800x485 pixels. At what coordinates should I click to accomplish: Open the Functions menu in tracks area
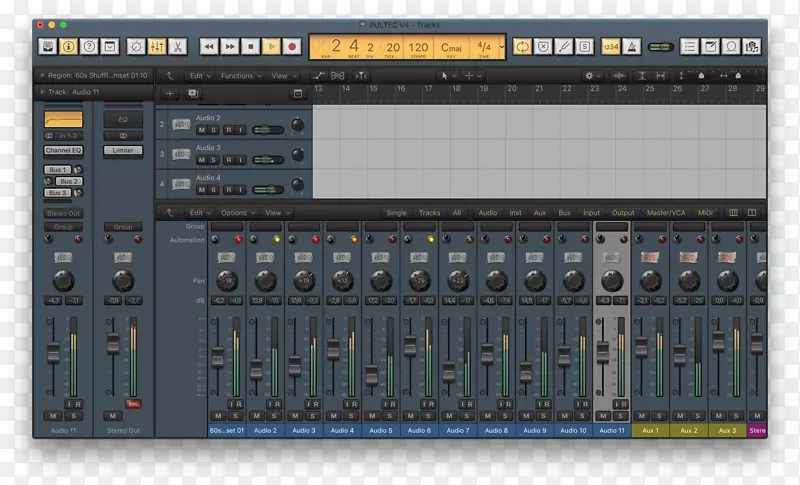(x=239, y=75)
